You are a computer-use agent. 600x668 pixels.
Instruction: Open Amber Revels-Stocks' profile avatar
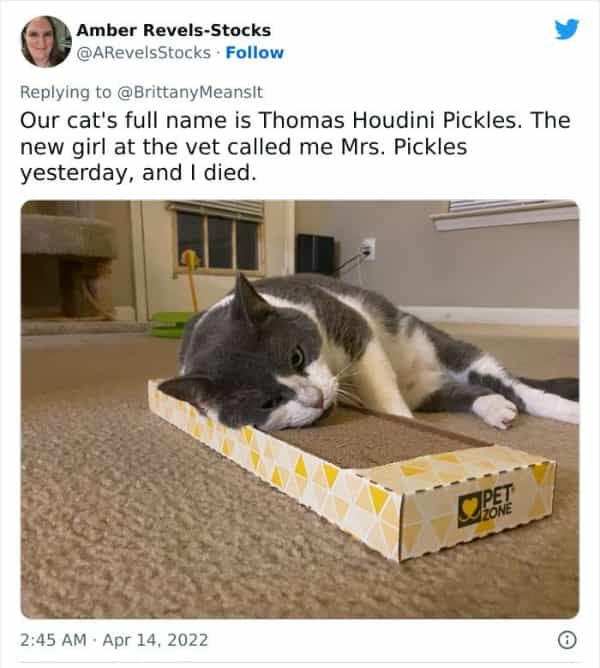click(46, 42)
